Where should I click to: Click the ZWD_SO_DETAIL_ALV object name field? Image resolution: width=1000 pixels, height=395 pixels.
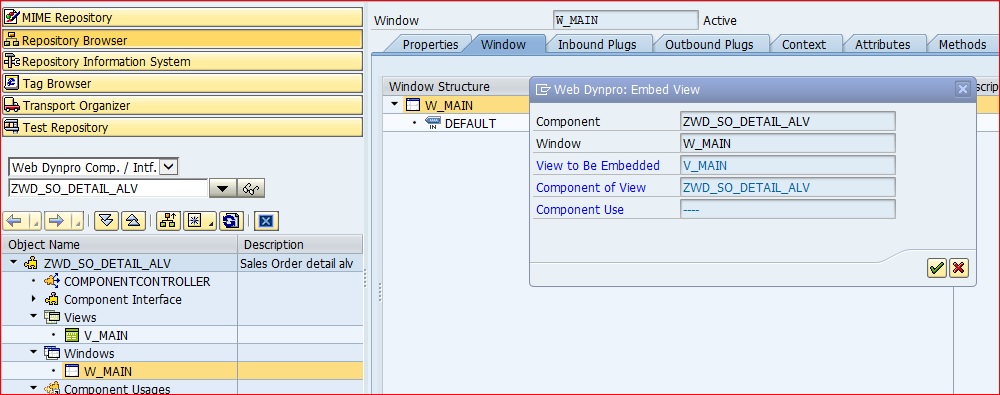(108, 188)
